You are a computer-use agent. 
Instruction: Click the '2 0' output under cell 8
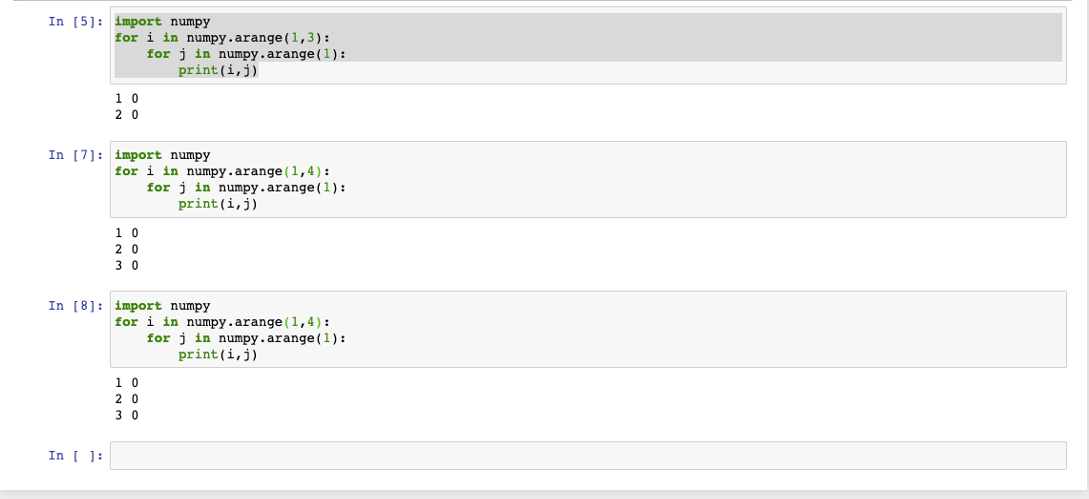pyautogui.click(x=126, y=399)
